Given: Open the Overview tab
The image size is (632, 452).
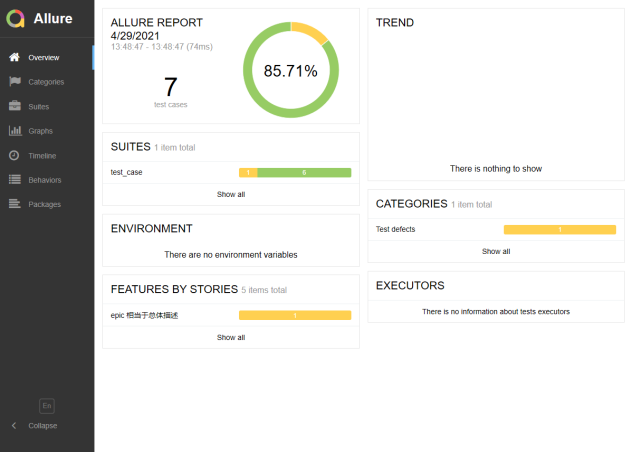Looking at the screenshot, I should point(47,58).
